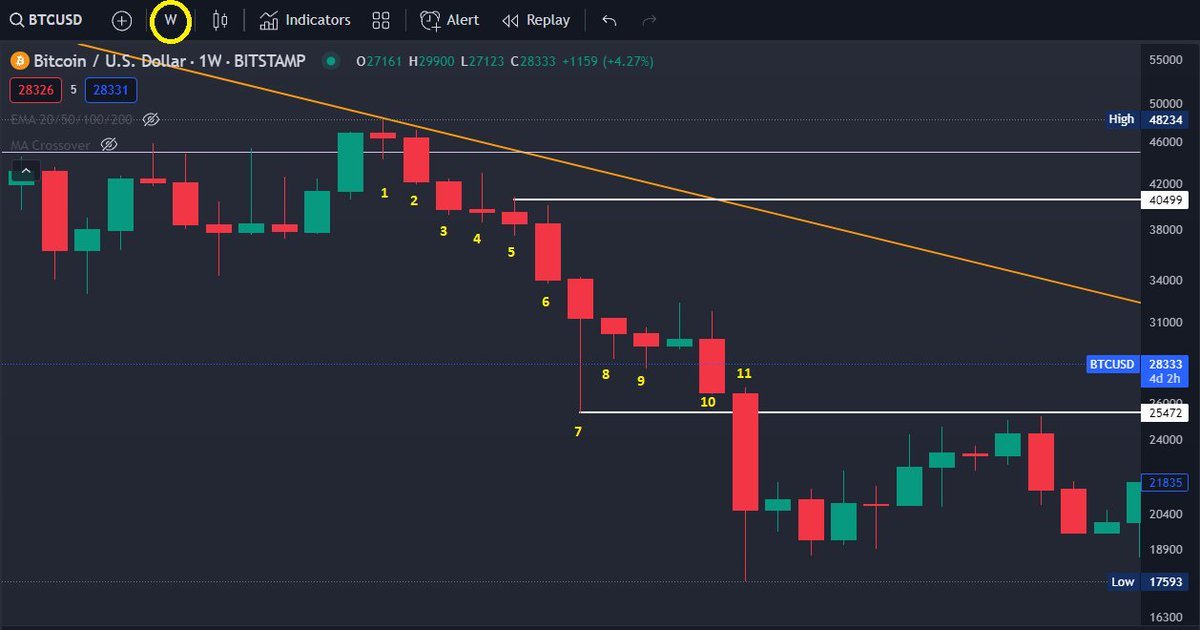Open the Indicators chart icon

(x=268, y=19)
